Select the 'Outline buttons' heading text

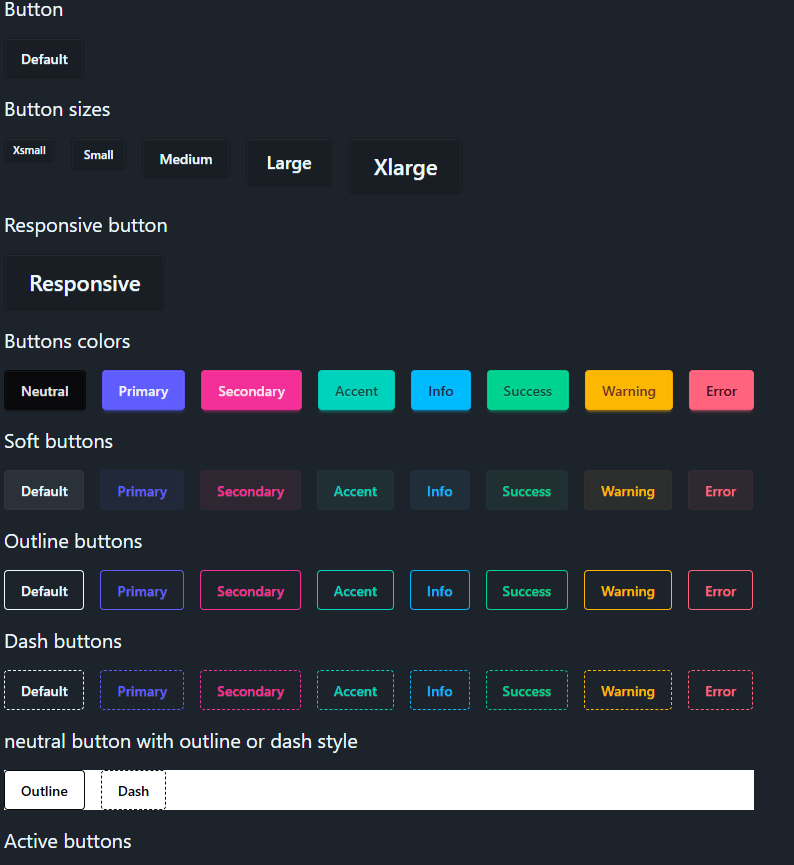tap(73, 541)
